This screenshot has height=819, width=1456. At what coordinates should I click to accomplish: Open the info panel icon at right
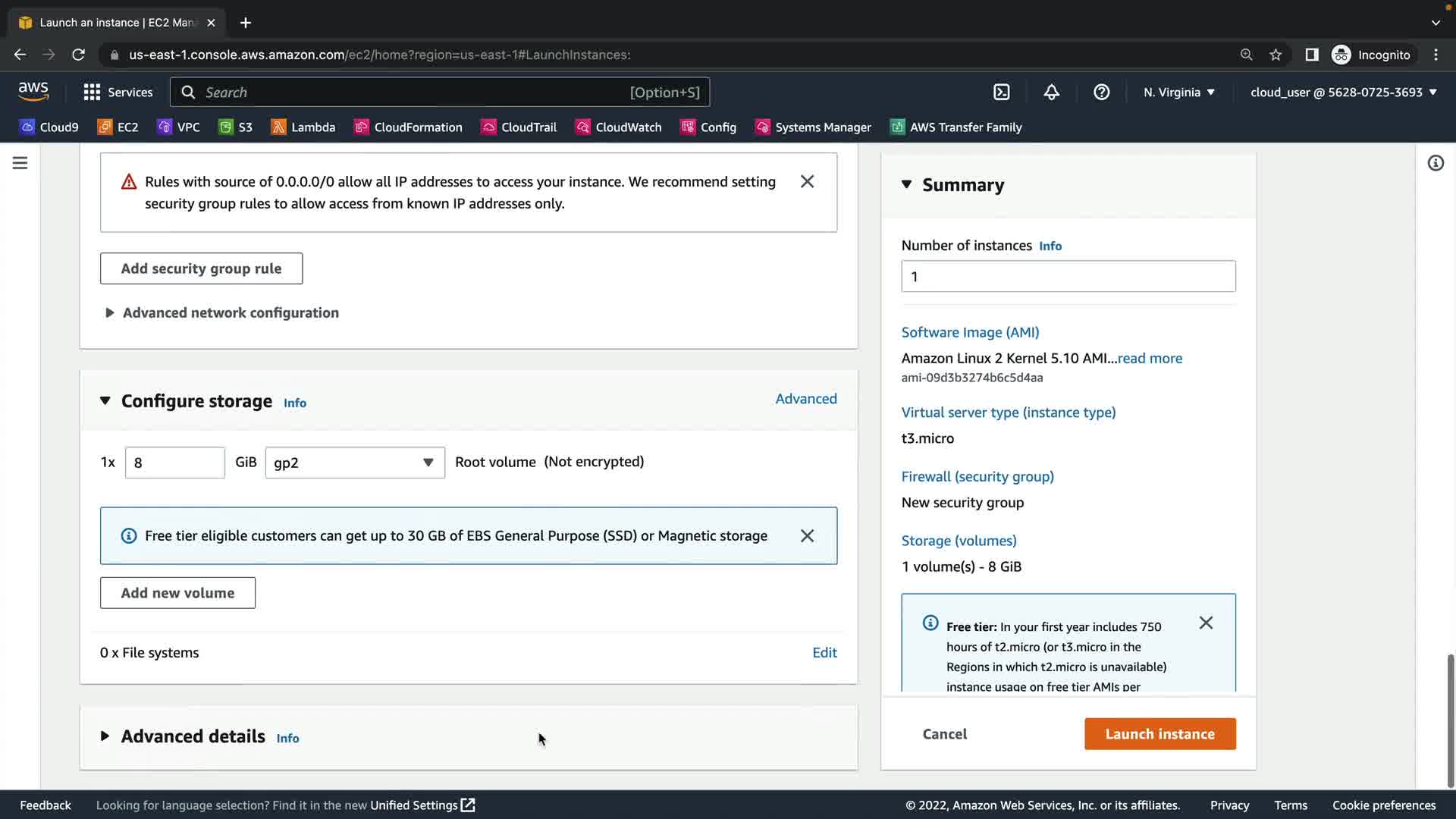coord(1435,163)
